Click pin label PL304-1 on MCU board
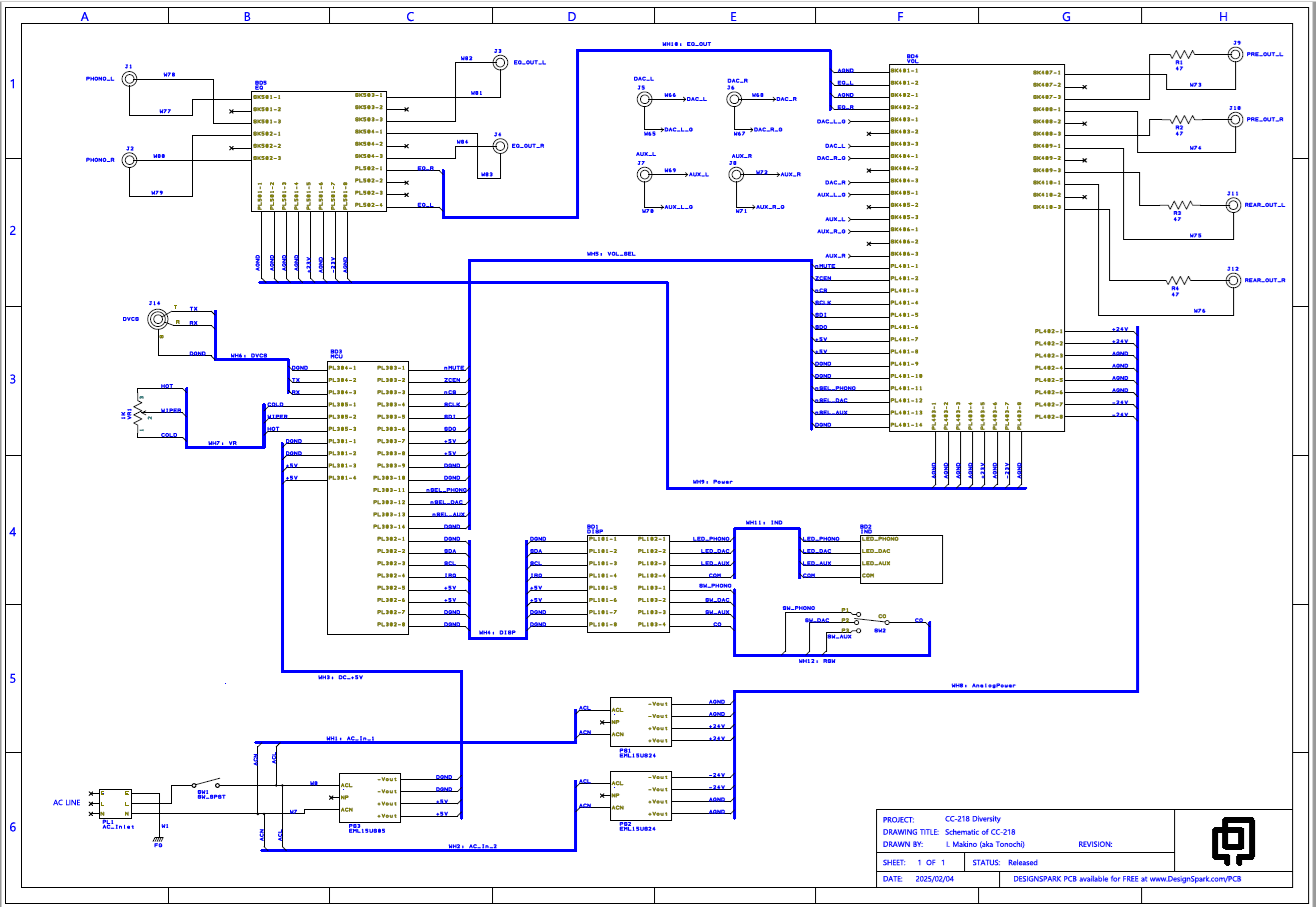 click(343, 368)
